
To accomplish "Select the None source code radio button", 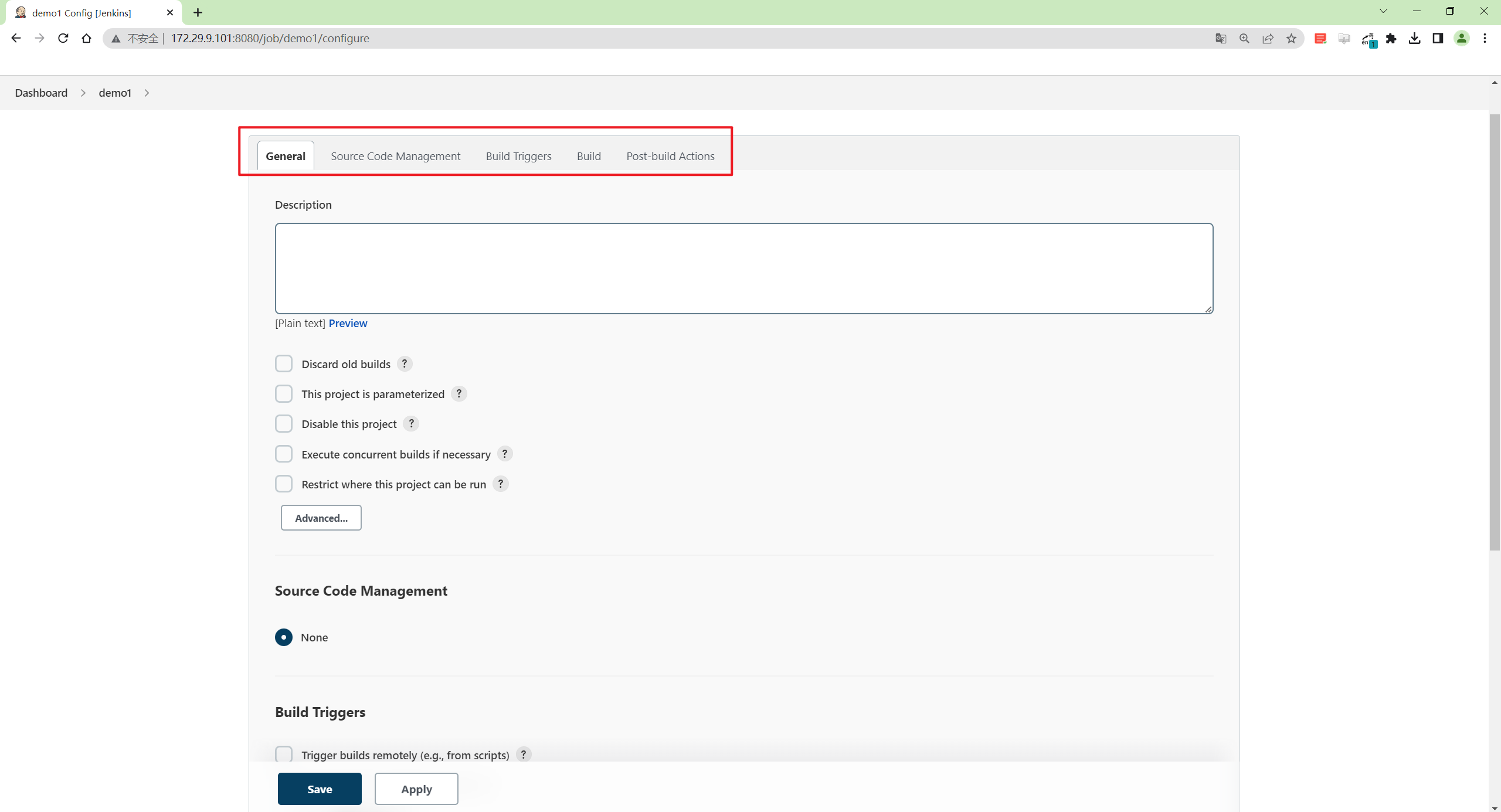I will coord(284,637).
